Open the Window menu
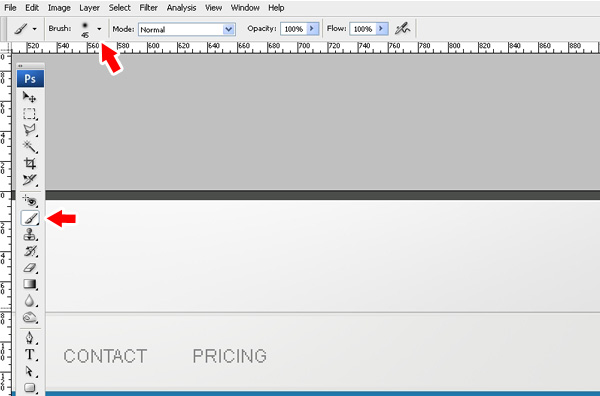600x396 pixels. (245, 8)
